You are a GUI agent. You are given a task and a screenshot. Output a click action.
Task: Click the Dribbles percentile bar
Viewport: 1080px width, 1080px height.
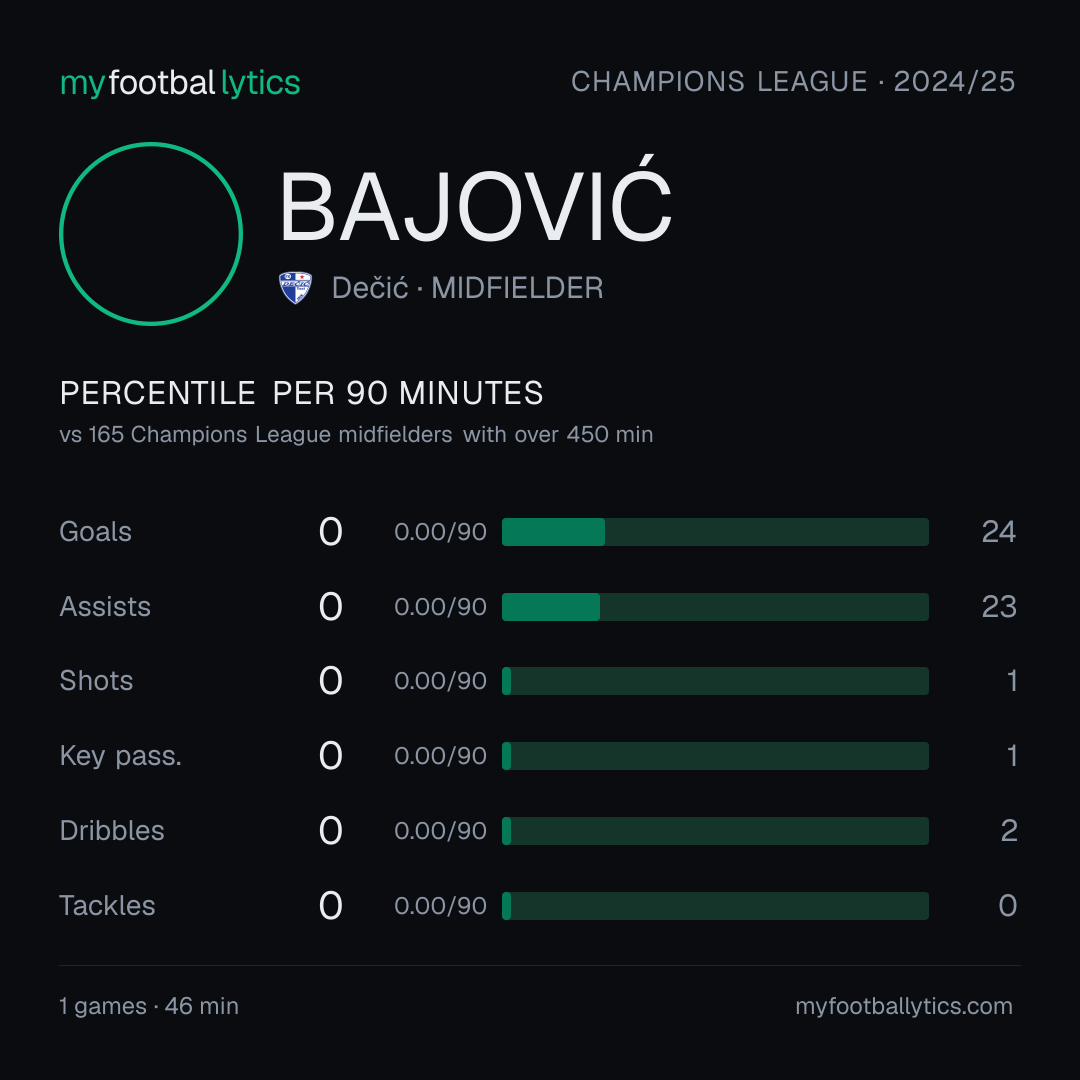click(715, 831)
